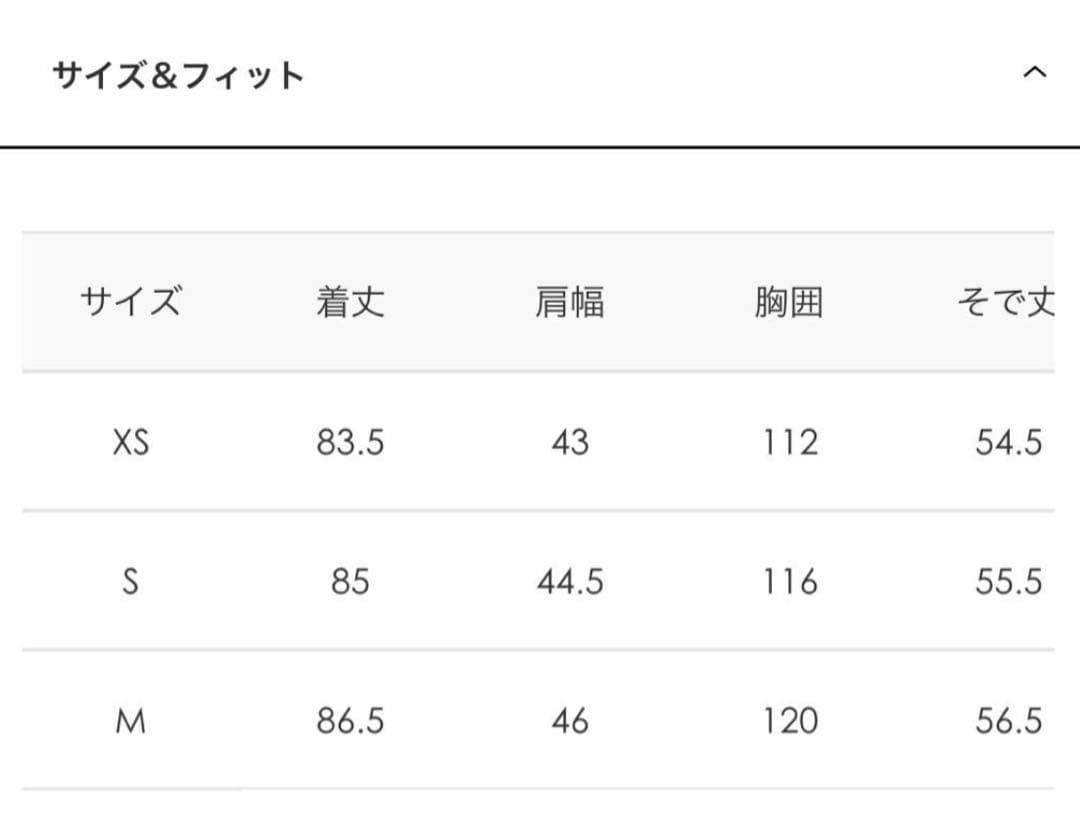Choose the S size row label

[131, 581]
